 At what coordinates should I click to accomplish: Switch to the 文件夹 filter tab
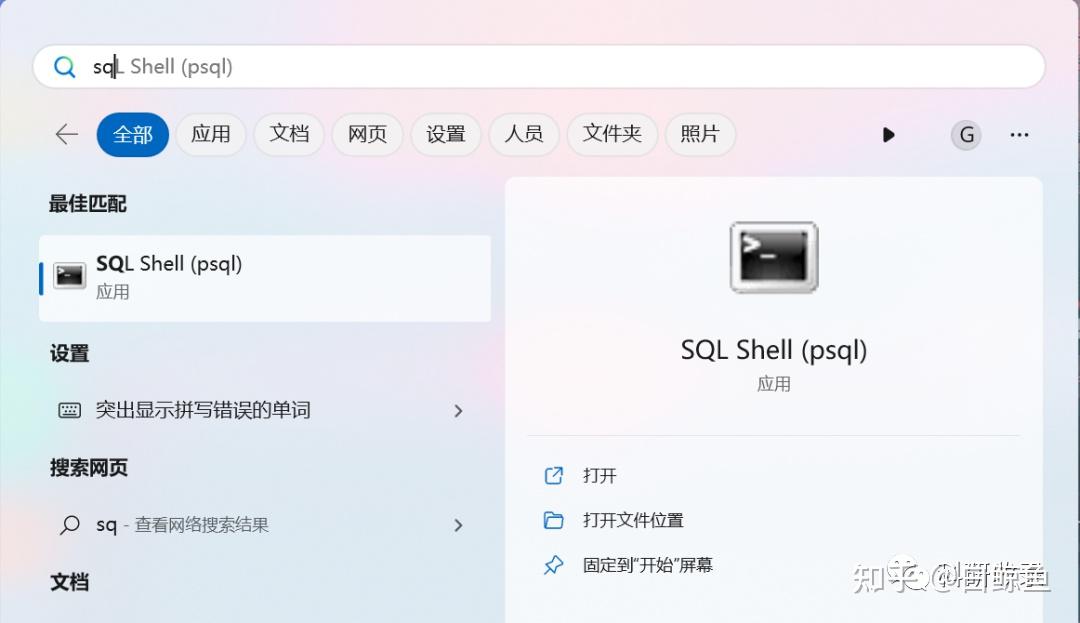pos(612,134)
